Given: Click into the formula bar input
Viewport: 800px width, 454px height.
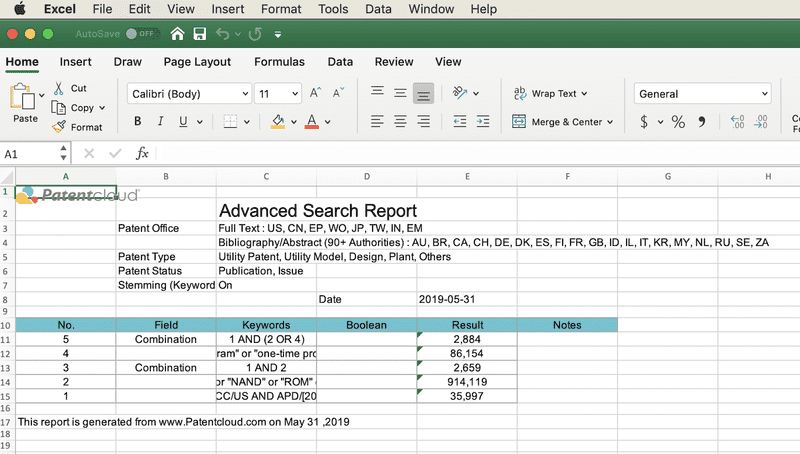Looking at the screenshot, I should [478, 154].
